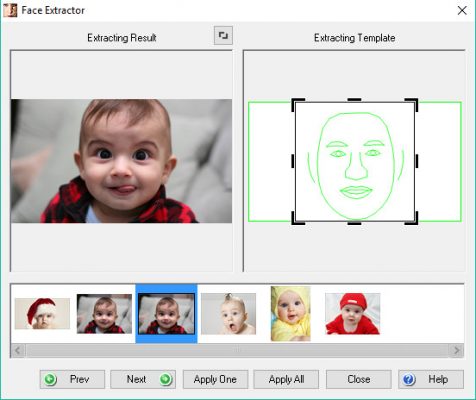Click the top-middle crop edge handle
This screenshot has width=476, height=400.
[x=354, y=100]
